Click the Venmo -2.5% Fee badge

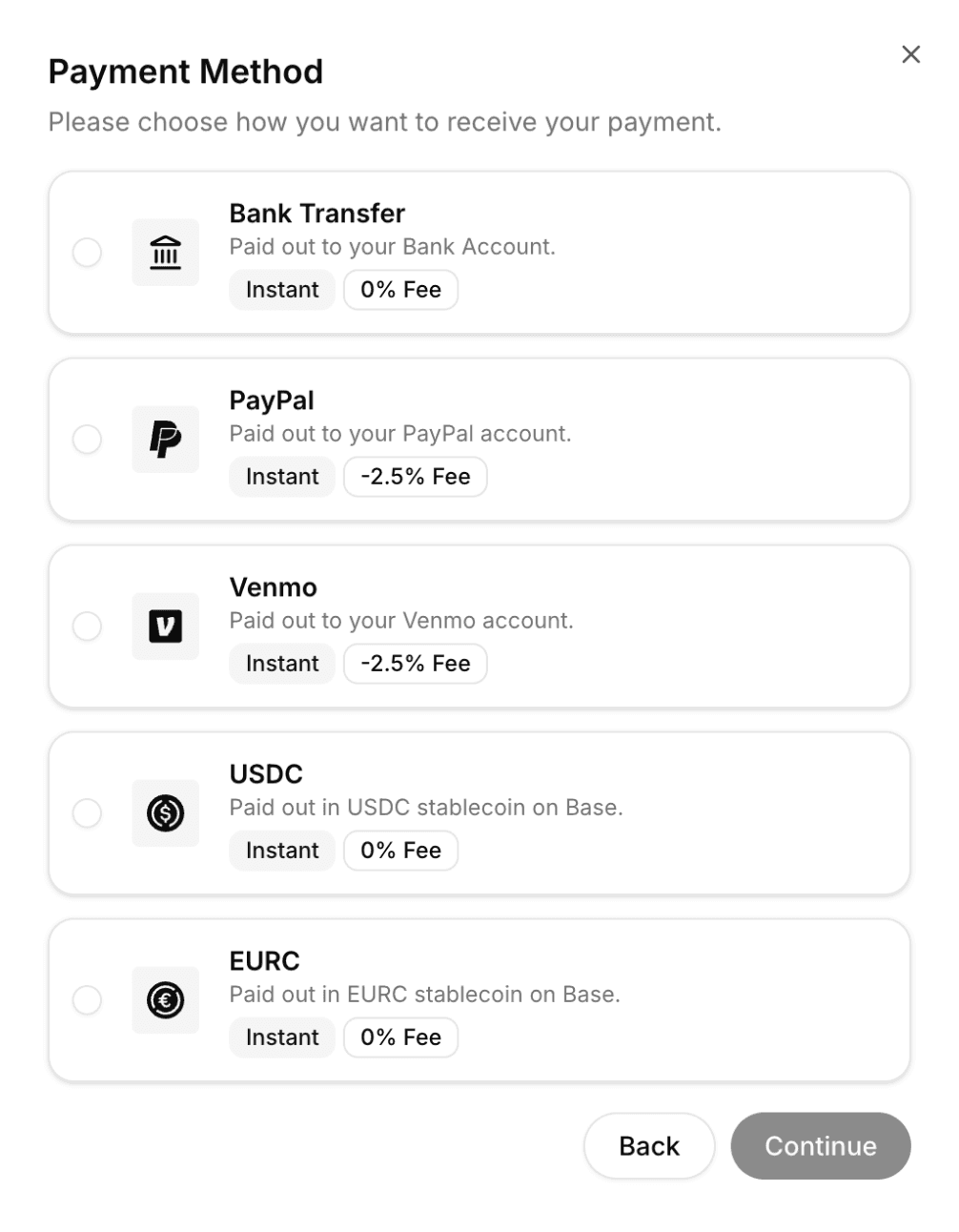point(415,664)
